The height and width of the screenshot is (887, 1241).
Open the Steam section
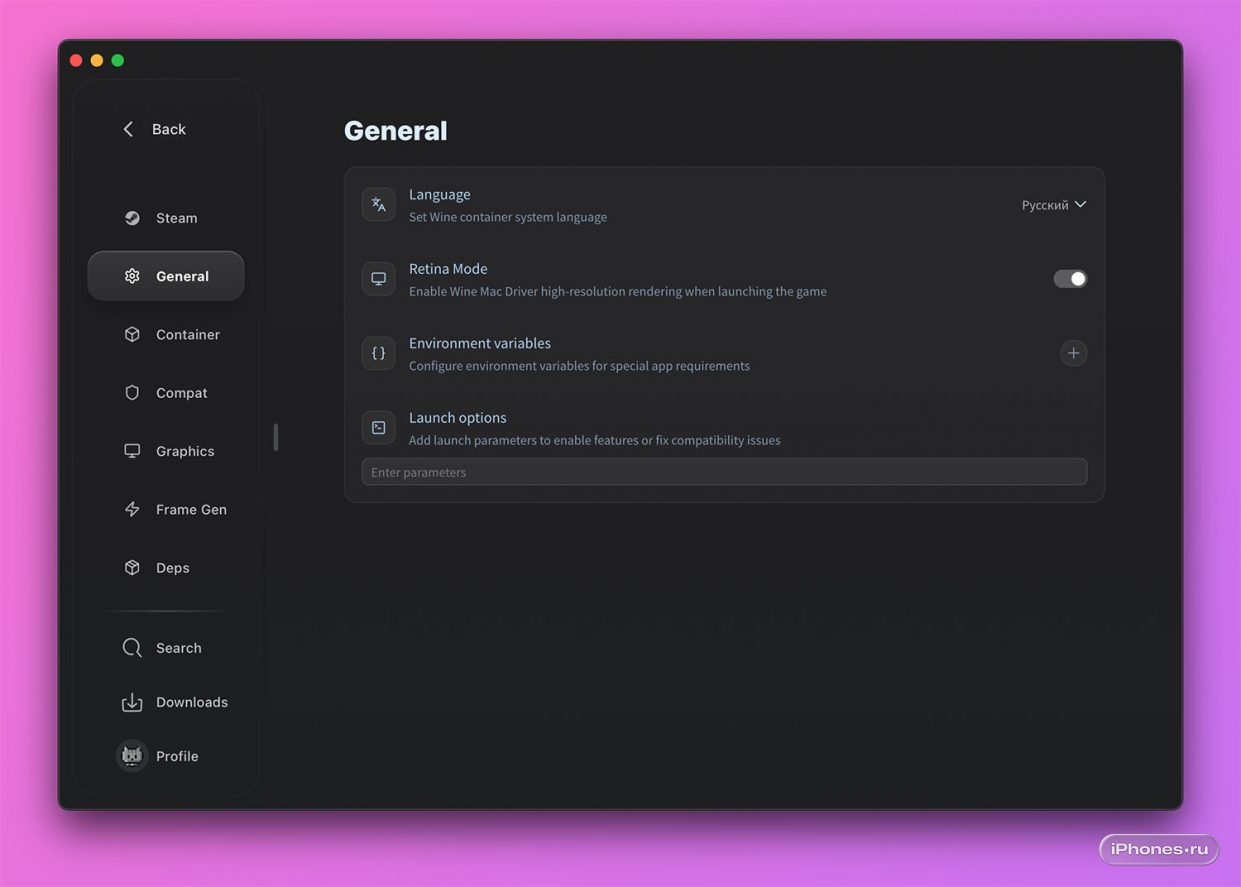166,218
